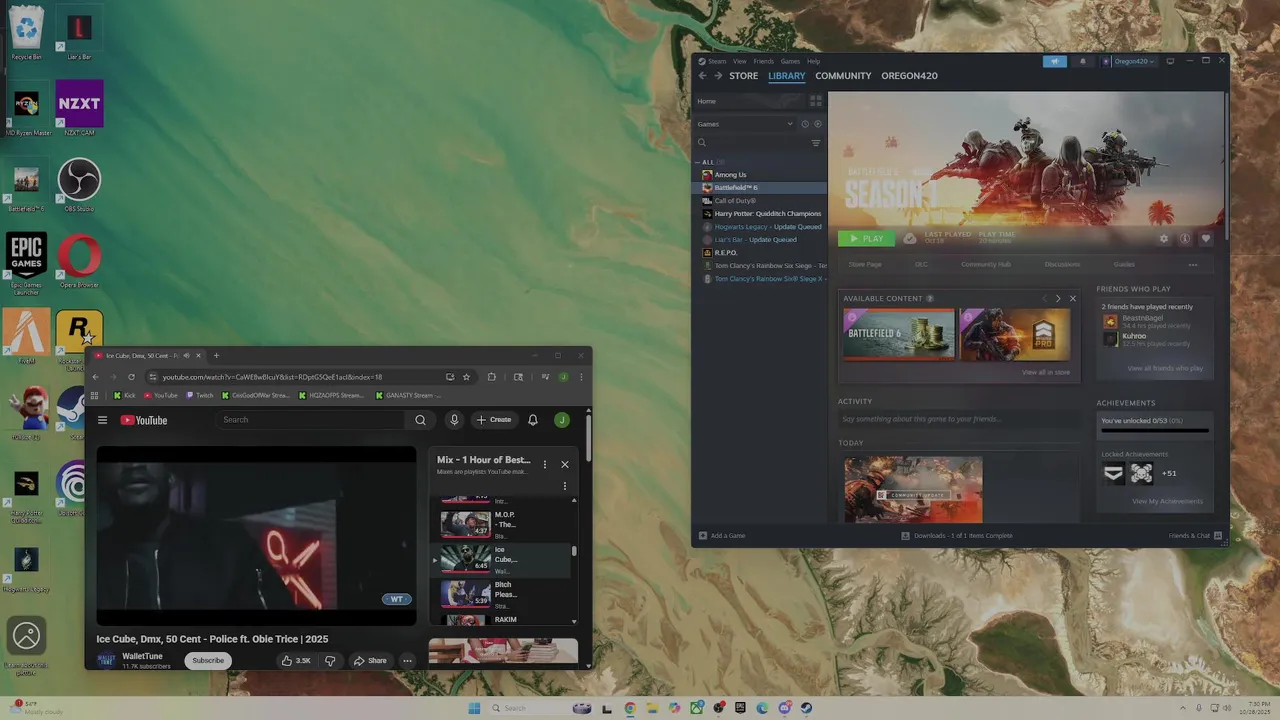Add Battlefield 6 to favorites with heart icon

point(1206,239)
